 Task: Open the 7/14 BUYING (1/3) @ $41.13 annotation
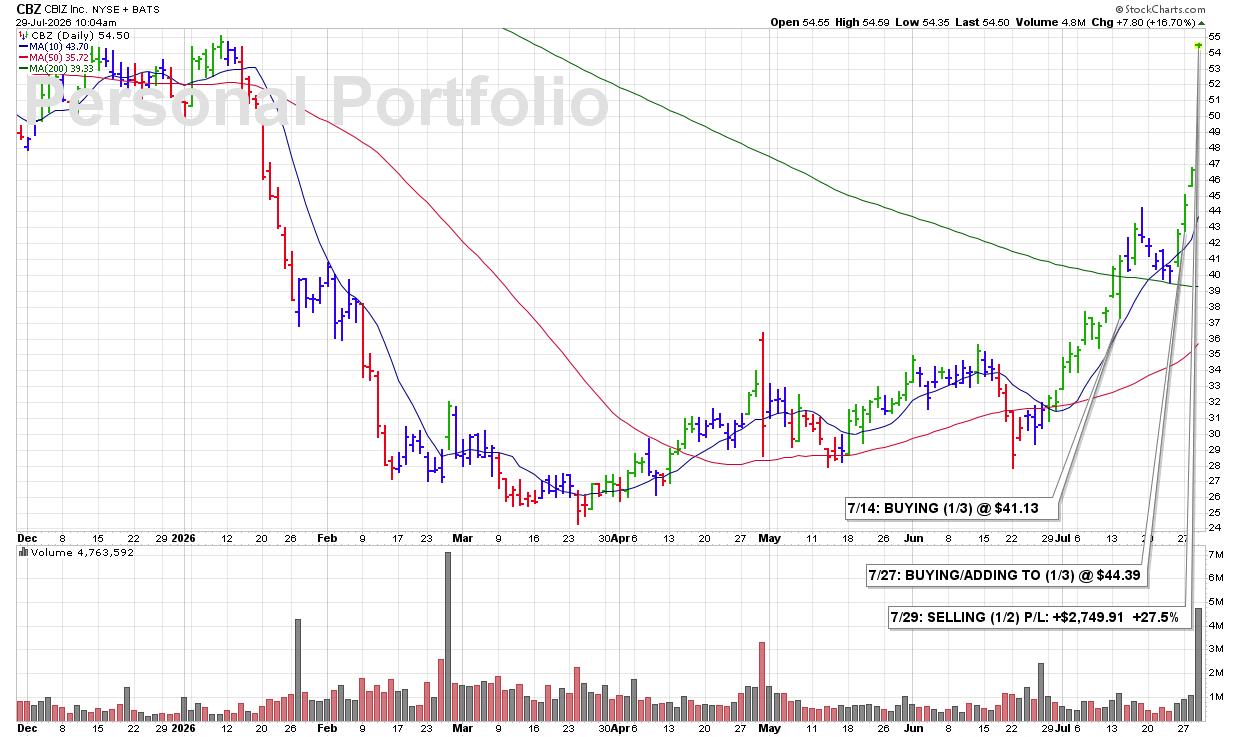949,507
